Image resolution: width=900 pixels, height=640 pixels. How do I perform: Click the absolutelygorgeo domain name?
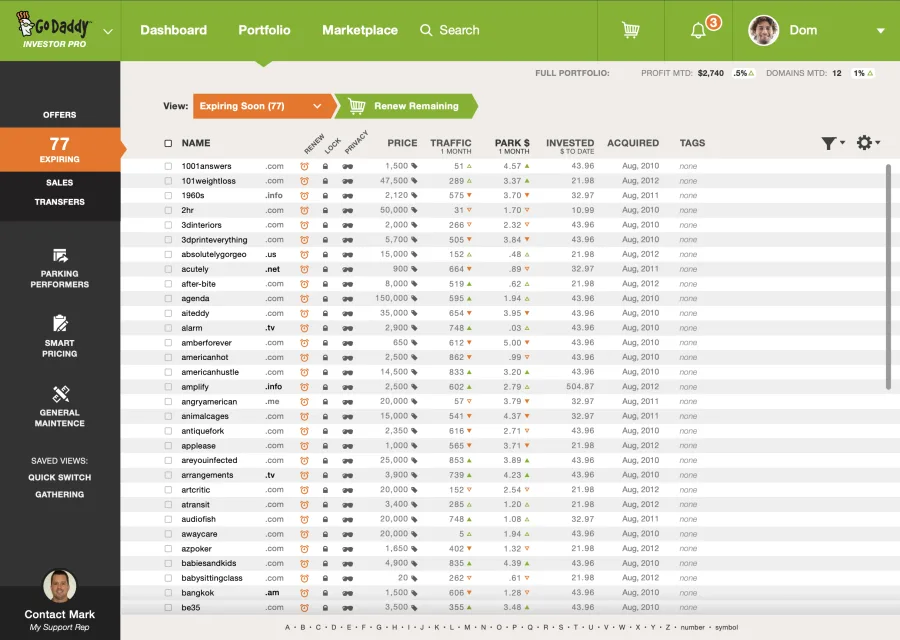coord(214,255)
